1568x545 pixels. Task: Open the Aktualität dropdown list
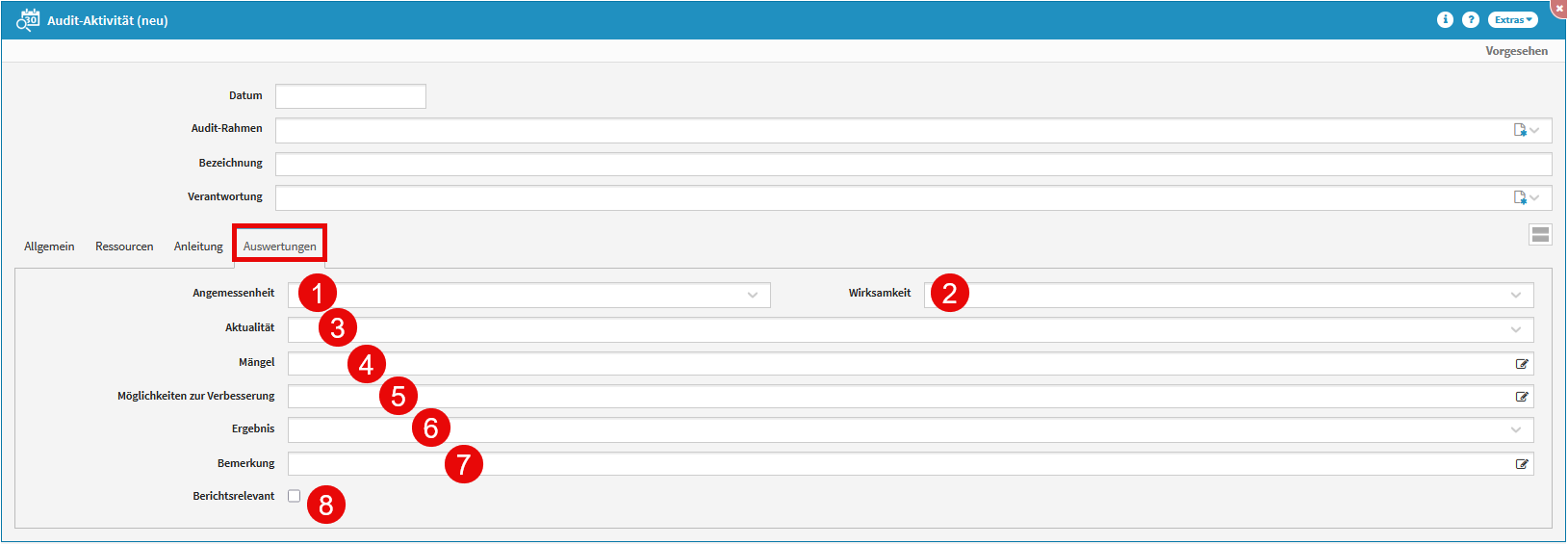(1515, 330)
